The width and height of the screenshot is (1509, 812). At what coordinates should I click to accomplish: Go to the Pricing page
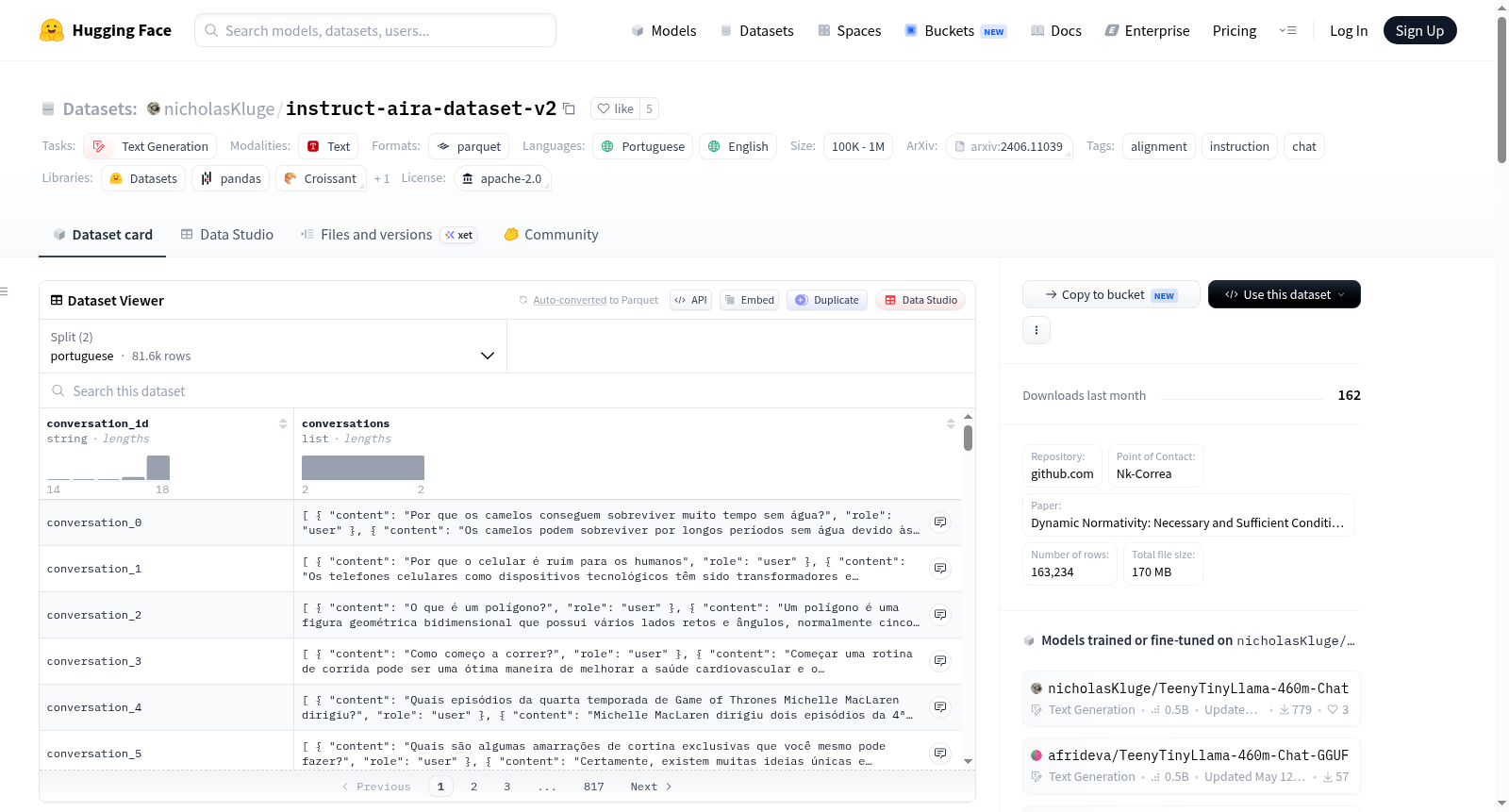pos(1235,30)
